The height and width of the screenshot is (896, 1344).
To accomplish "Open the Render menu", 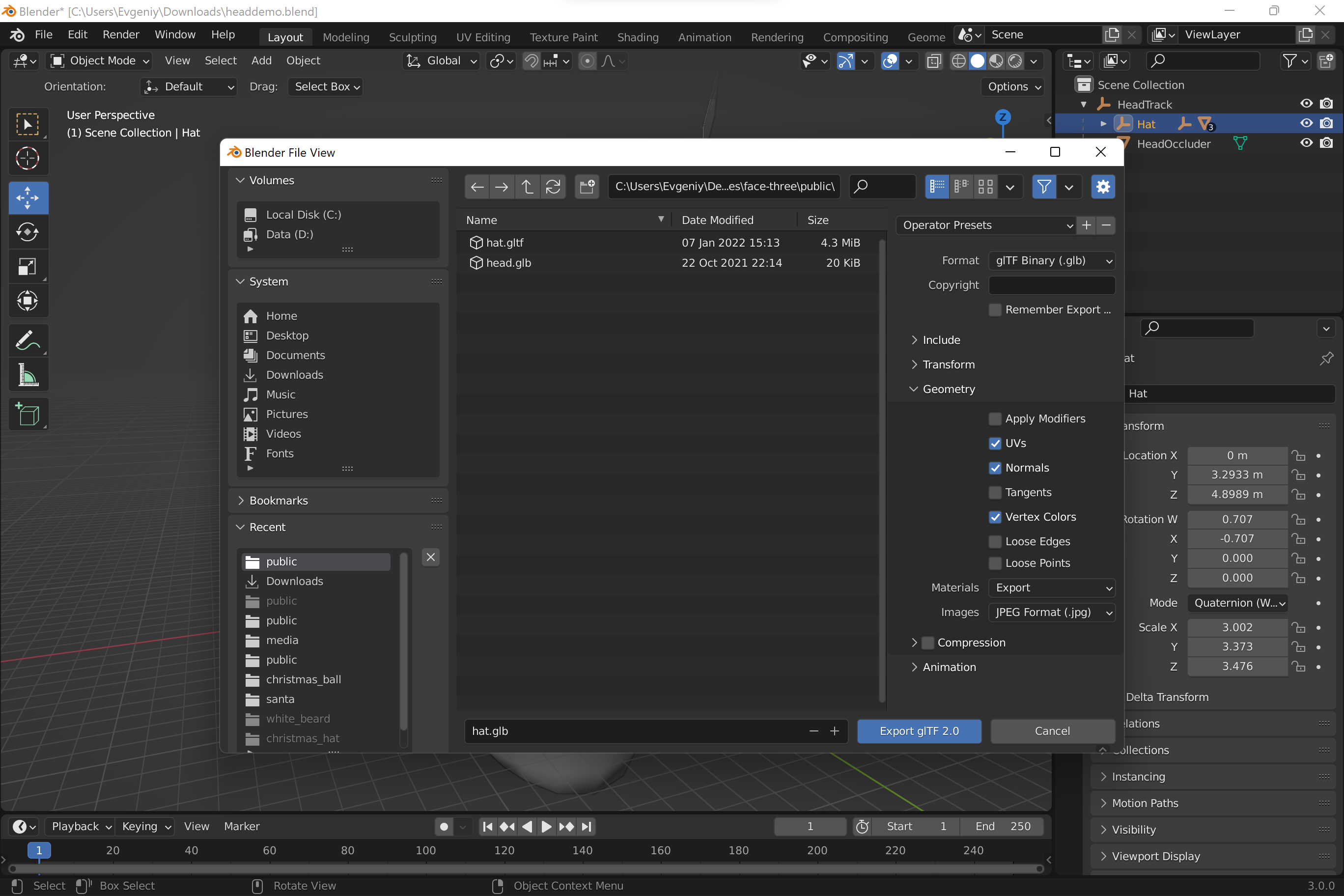I will coord(120,35).
